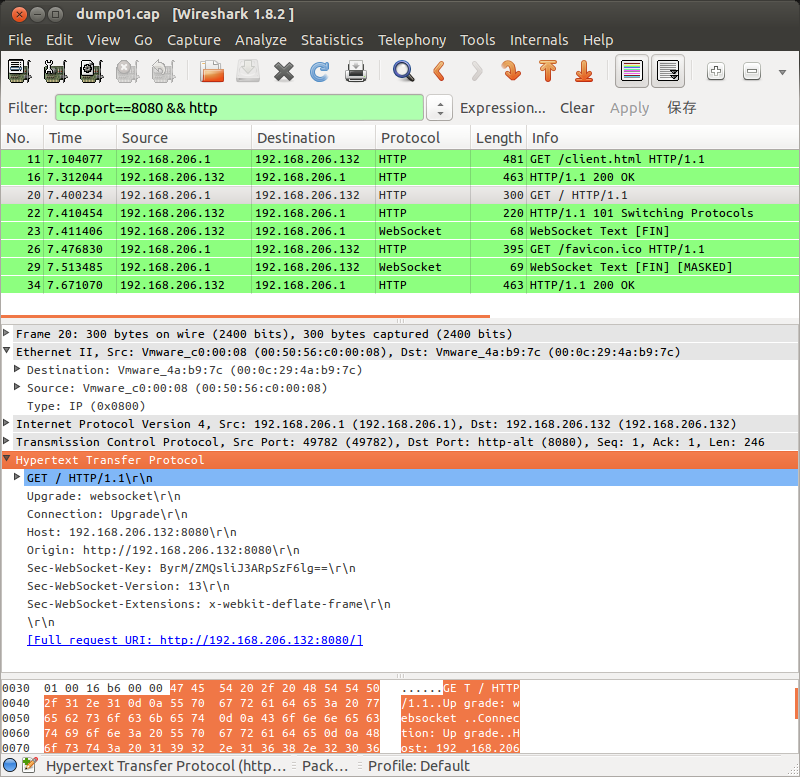800x777 pixels.
Task: Select packet 26 GET /favicon.ico
Action: (x=400, y=249)
